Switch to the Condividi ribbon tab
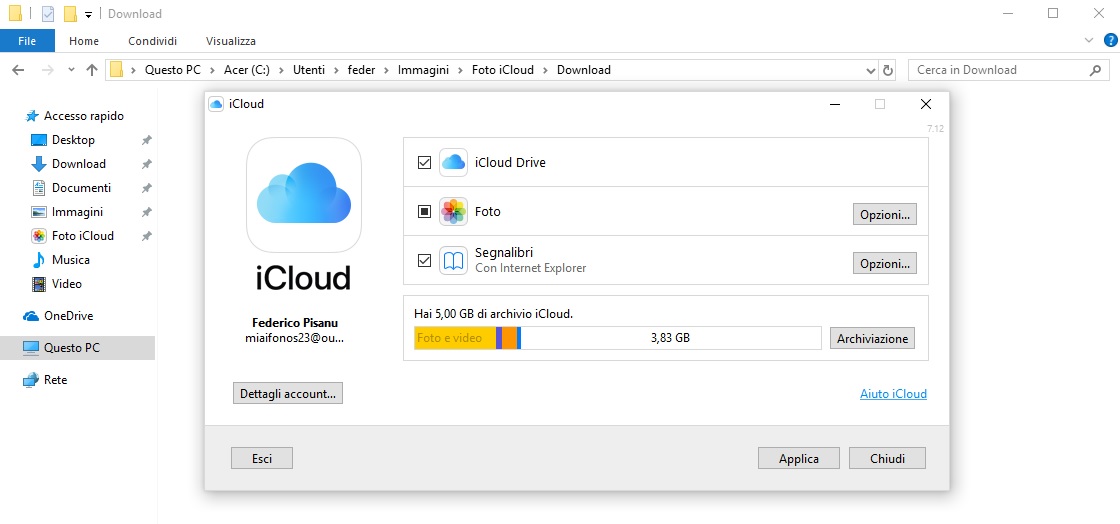This screenshot has height=524, width=1120. 152,41
